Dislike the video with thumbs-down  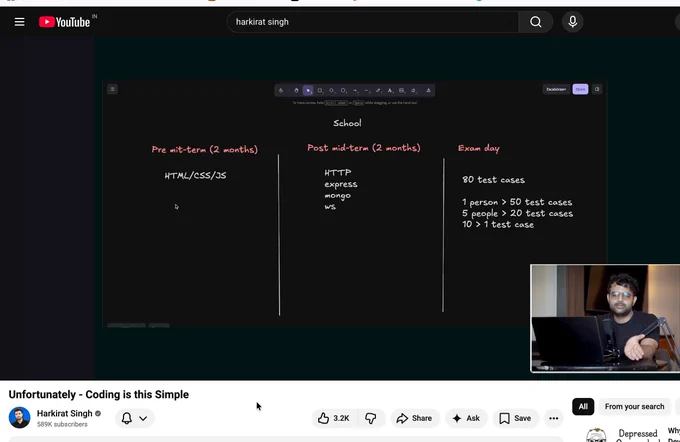(371, 418)
